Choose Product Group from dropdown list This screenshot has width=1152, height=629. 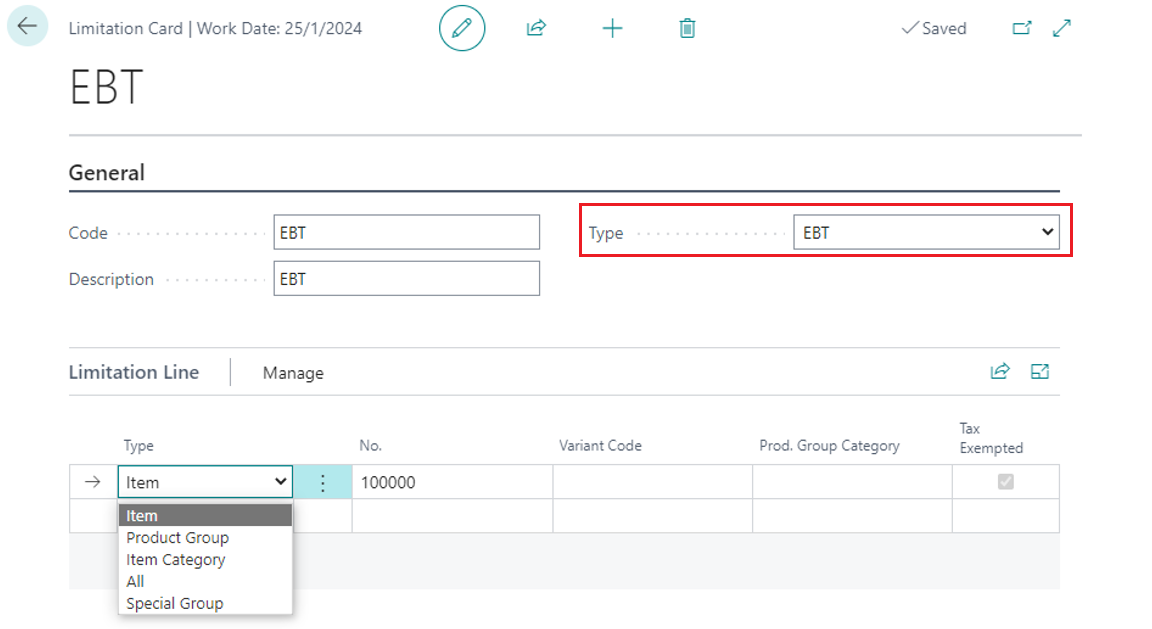click(x=178, y=538)
